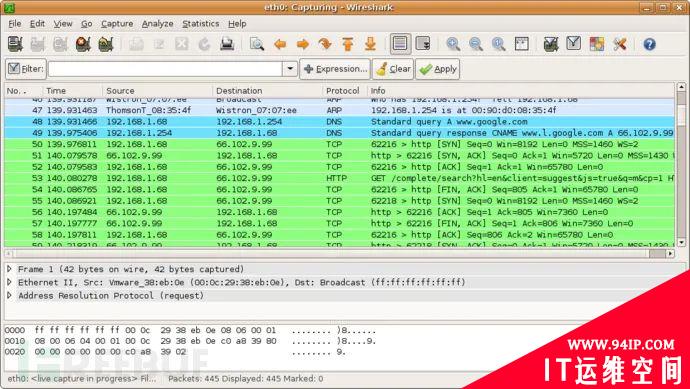Screen dimensions: 690x389
Task: Open the Expression... dialog button
Action: [335, 69]
